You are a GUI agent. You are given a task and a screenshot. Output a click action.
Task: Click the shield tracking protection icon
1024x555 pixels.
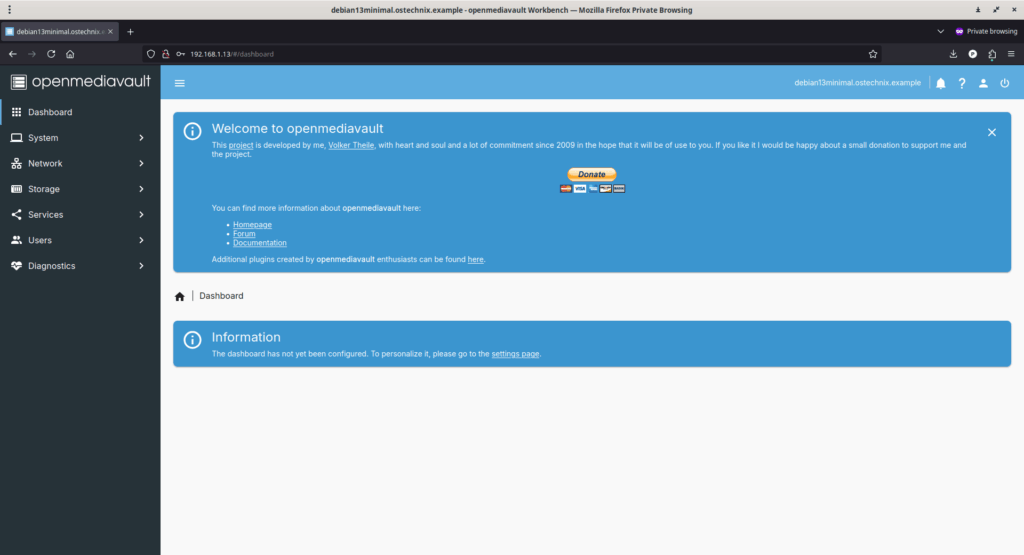coord(151,54)
